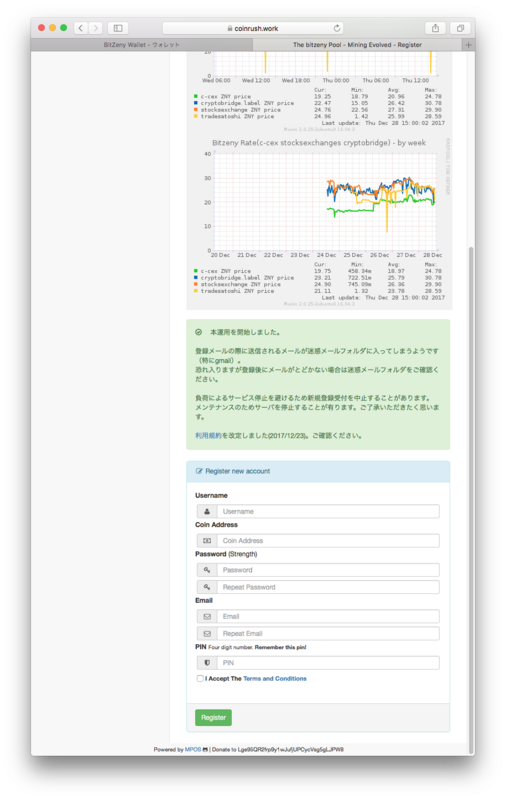The width and height of the screenshot is (506, 800).
Task: Click the envelope icon beside Repeat Email
Action: pyautogui.click(x=207, y=634)
